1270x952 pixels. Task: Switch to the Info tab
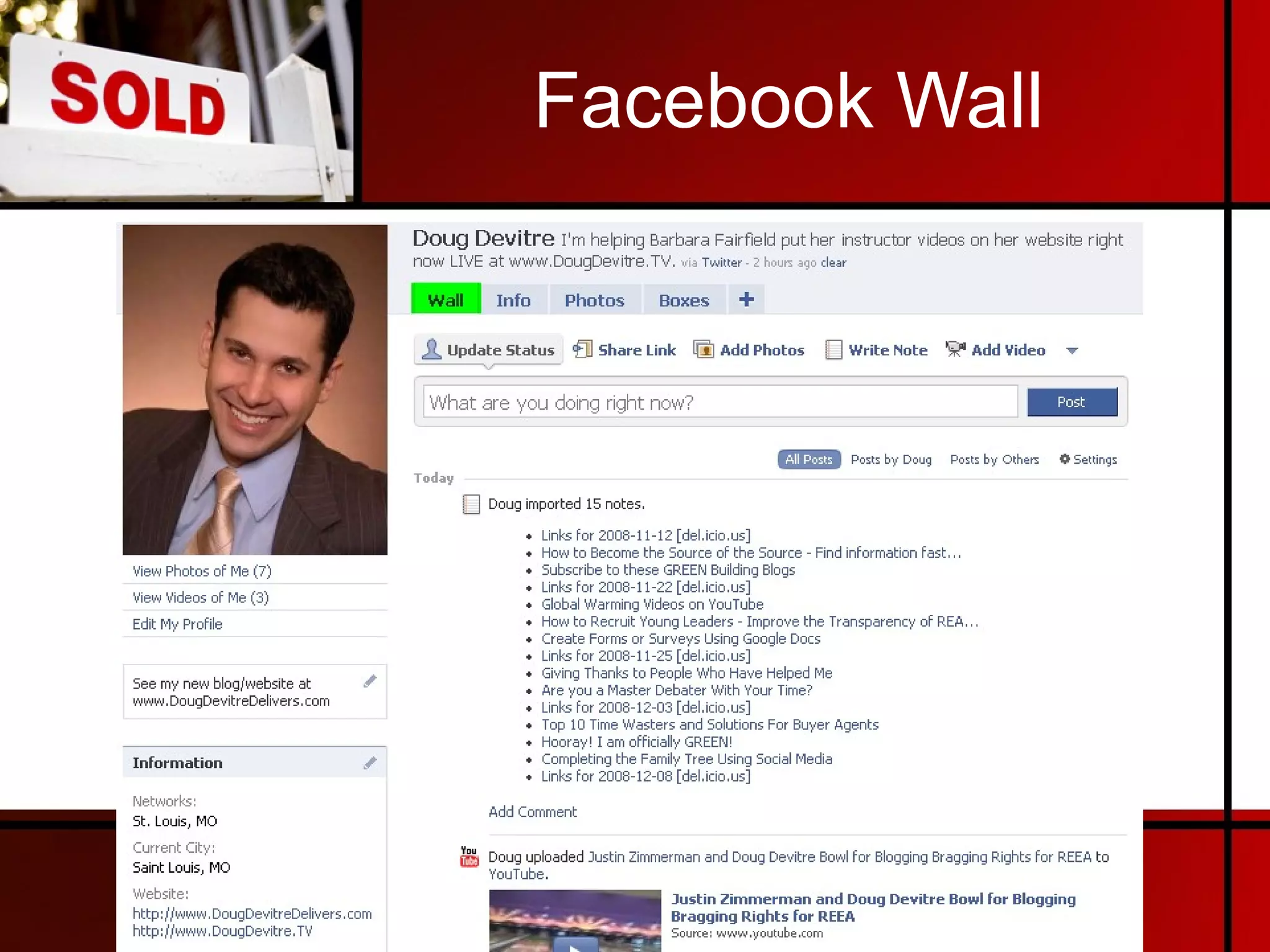pyautogui.click(x=513, y=300)
